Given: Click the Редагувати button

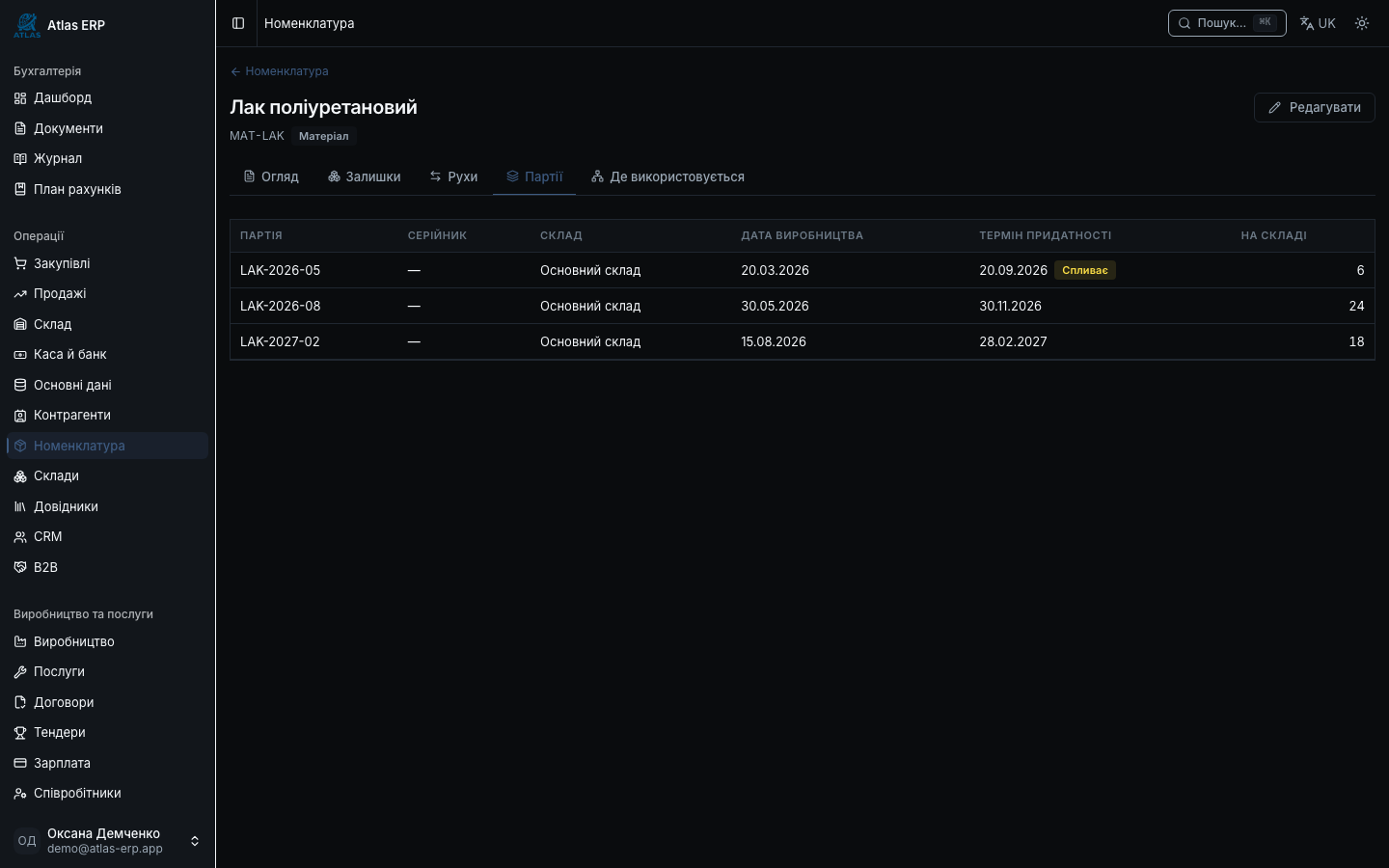Looking at the screenshot, I should click(1314, 107).
